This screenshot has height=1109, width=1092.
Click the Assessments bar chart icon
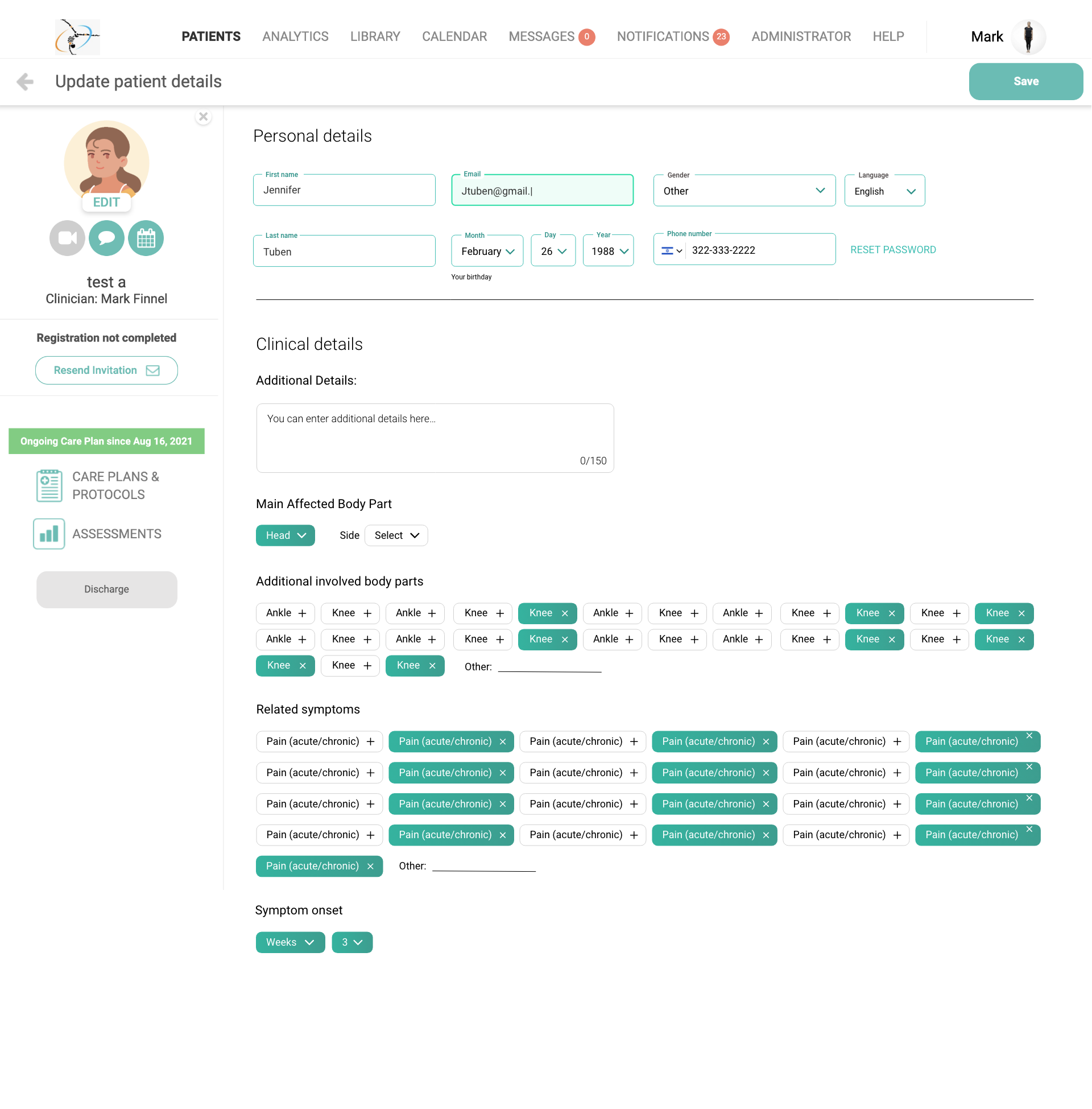pyautogui.click(x=49, y=534)
